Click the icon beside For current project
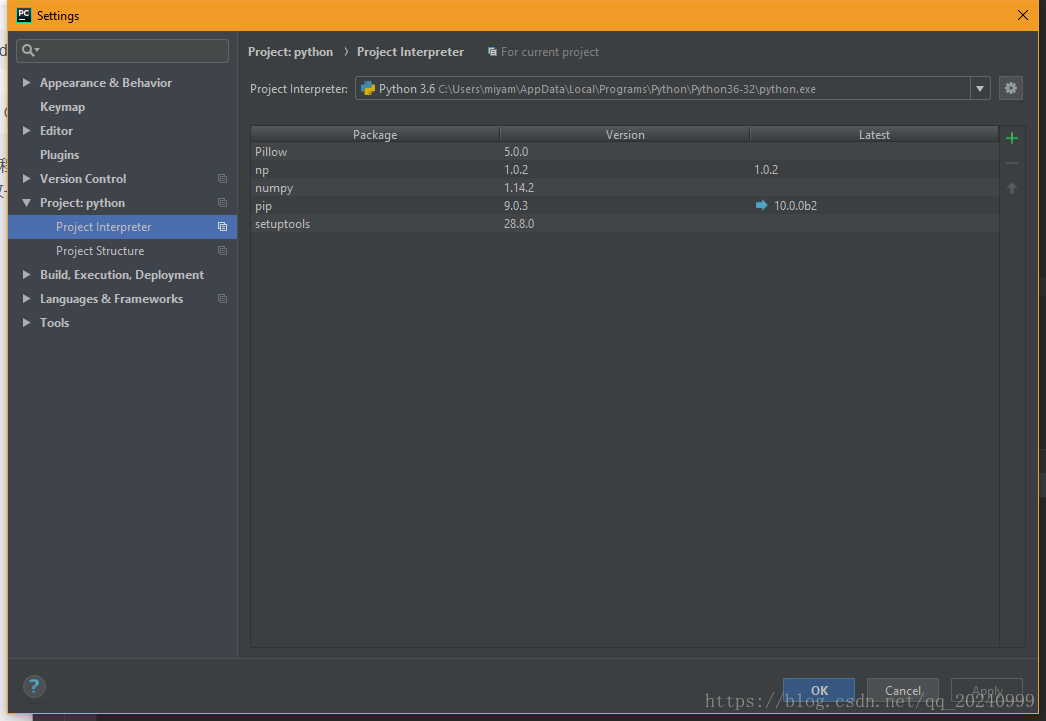This screenshot has height=721, width=1046. pos(492,52)
